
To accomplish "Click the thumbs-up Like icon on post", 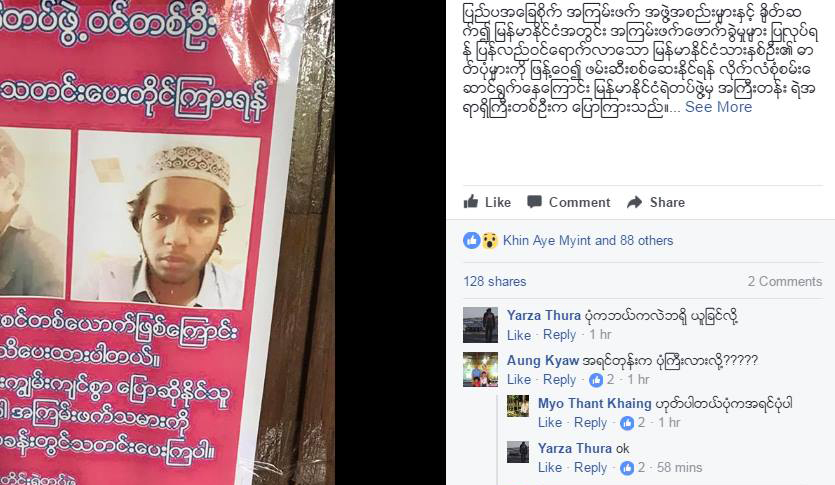I will (x=471, y=202).
